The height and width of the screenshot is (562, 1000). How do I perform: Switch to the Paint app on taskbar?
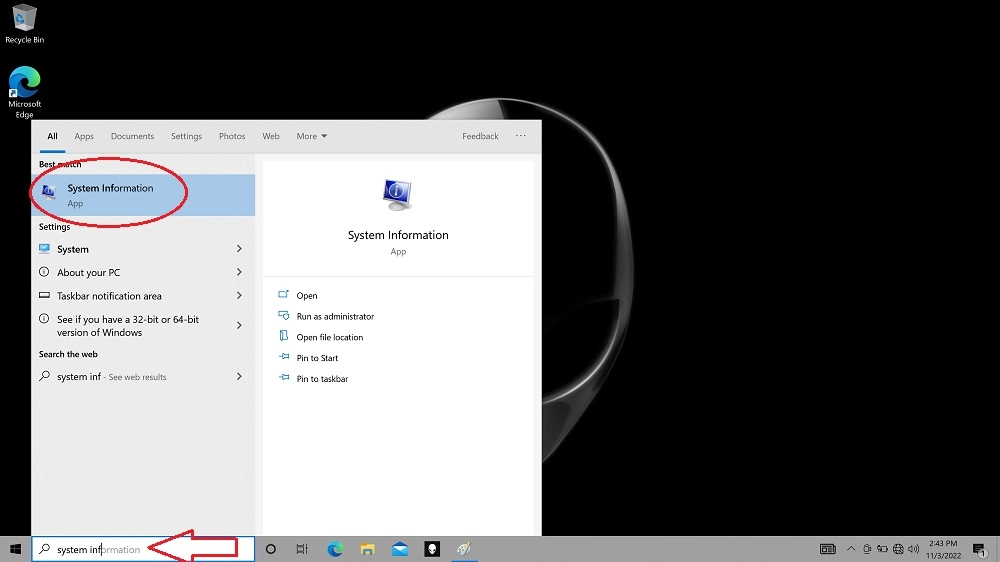pos(464,549)
